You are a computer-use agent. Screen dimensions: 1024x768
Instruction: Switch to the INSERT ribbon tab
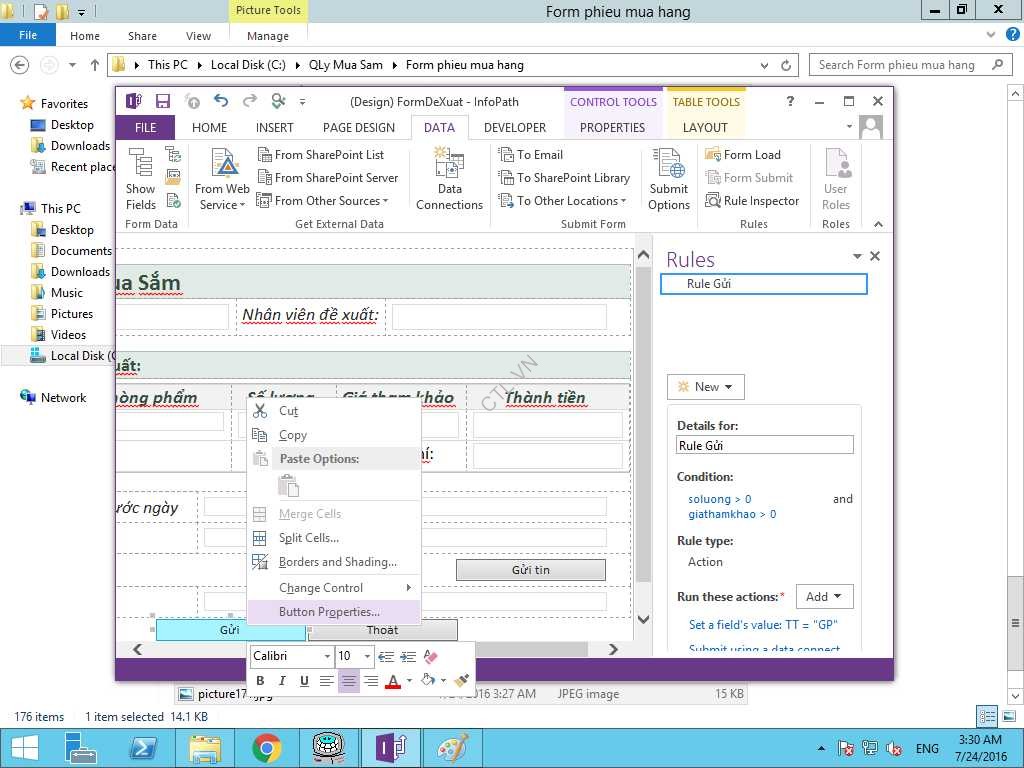pos(274,128)
